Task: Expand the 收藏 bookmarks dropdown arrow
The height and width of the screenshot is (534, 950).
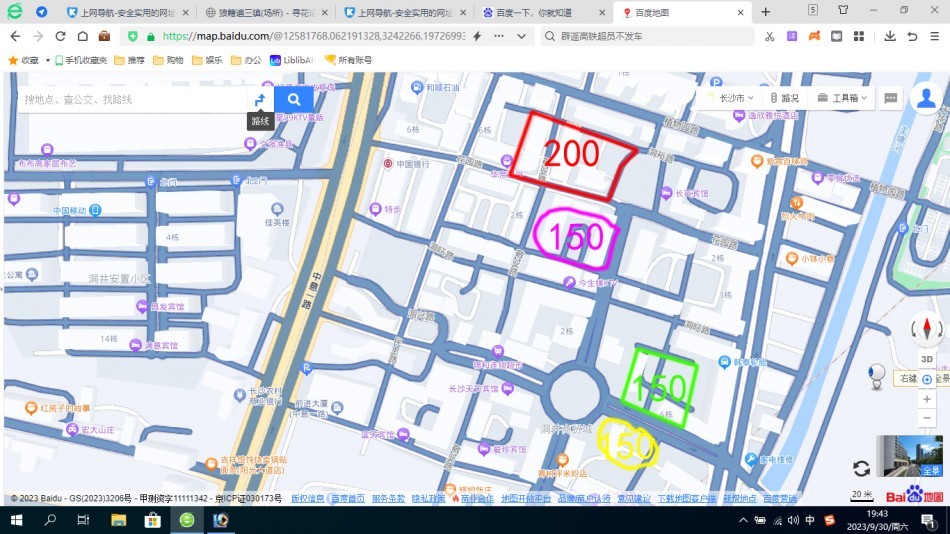Action: coord(47,60)
